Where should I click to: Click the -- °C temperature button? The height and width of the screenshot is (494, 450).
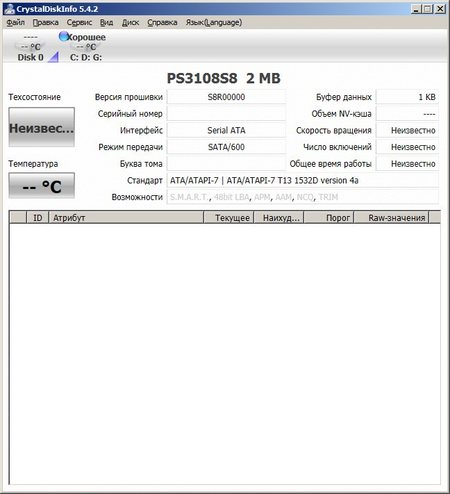(x=42, y=186)
